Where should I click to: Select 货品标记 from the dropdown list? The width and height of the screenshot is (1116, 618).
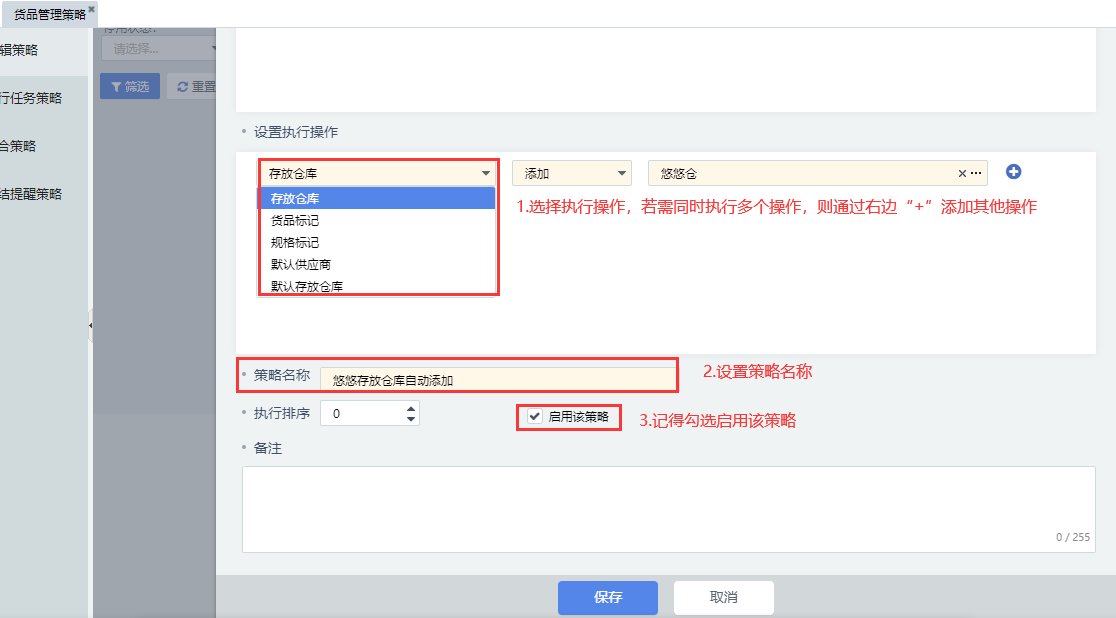coord(296,220)
